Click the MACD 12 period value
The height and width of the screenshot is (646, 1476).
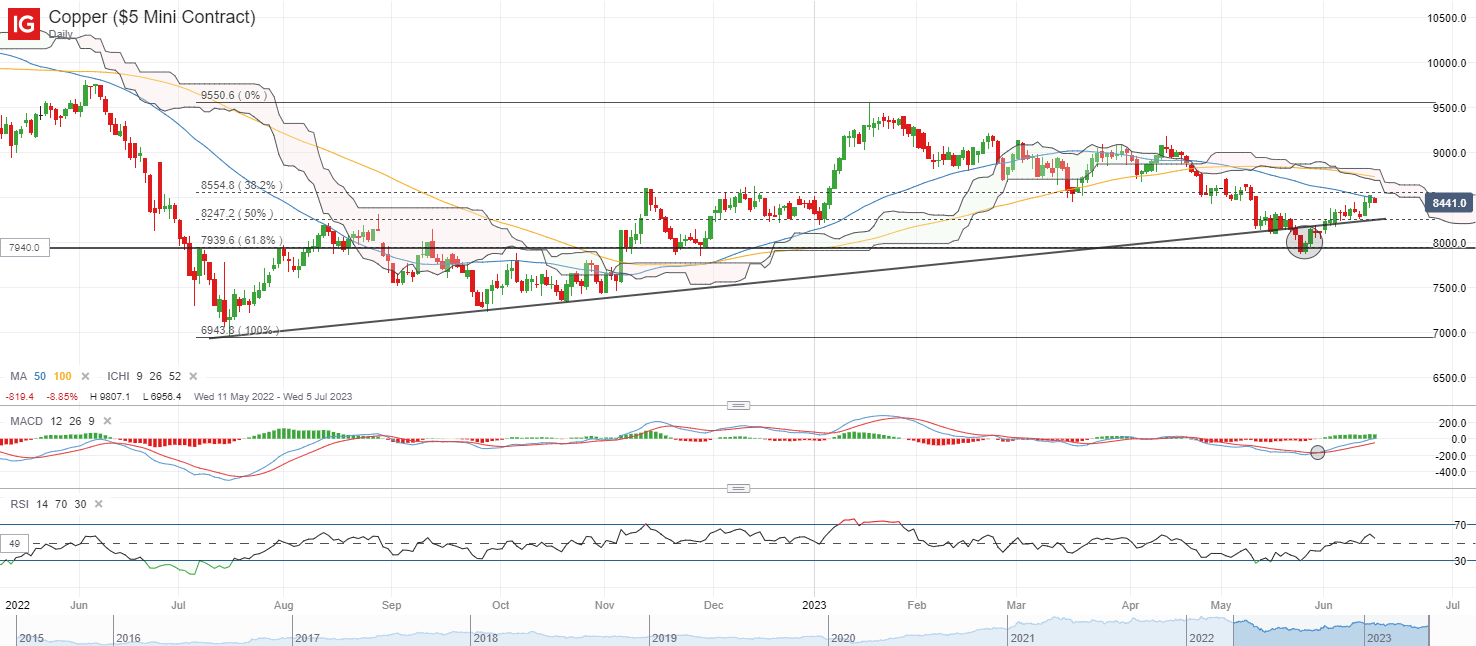[56, 421]
